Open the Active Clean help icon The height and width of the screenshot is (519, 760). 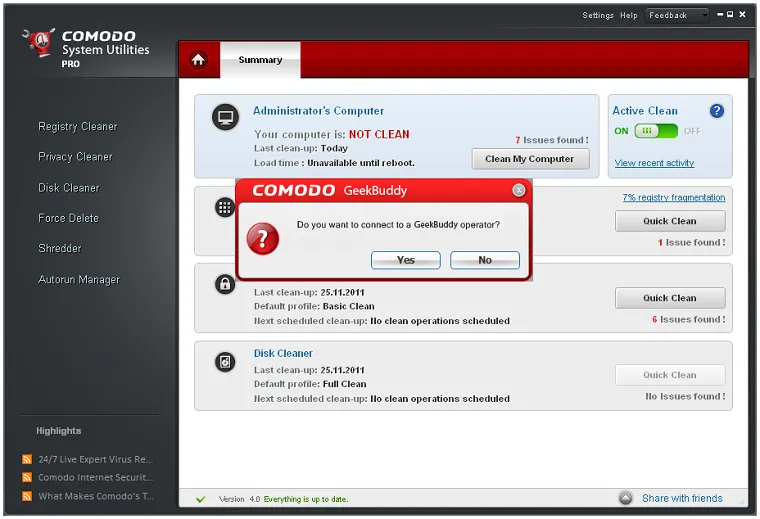click(x=716, y=111)
